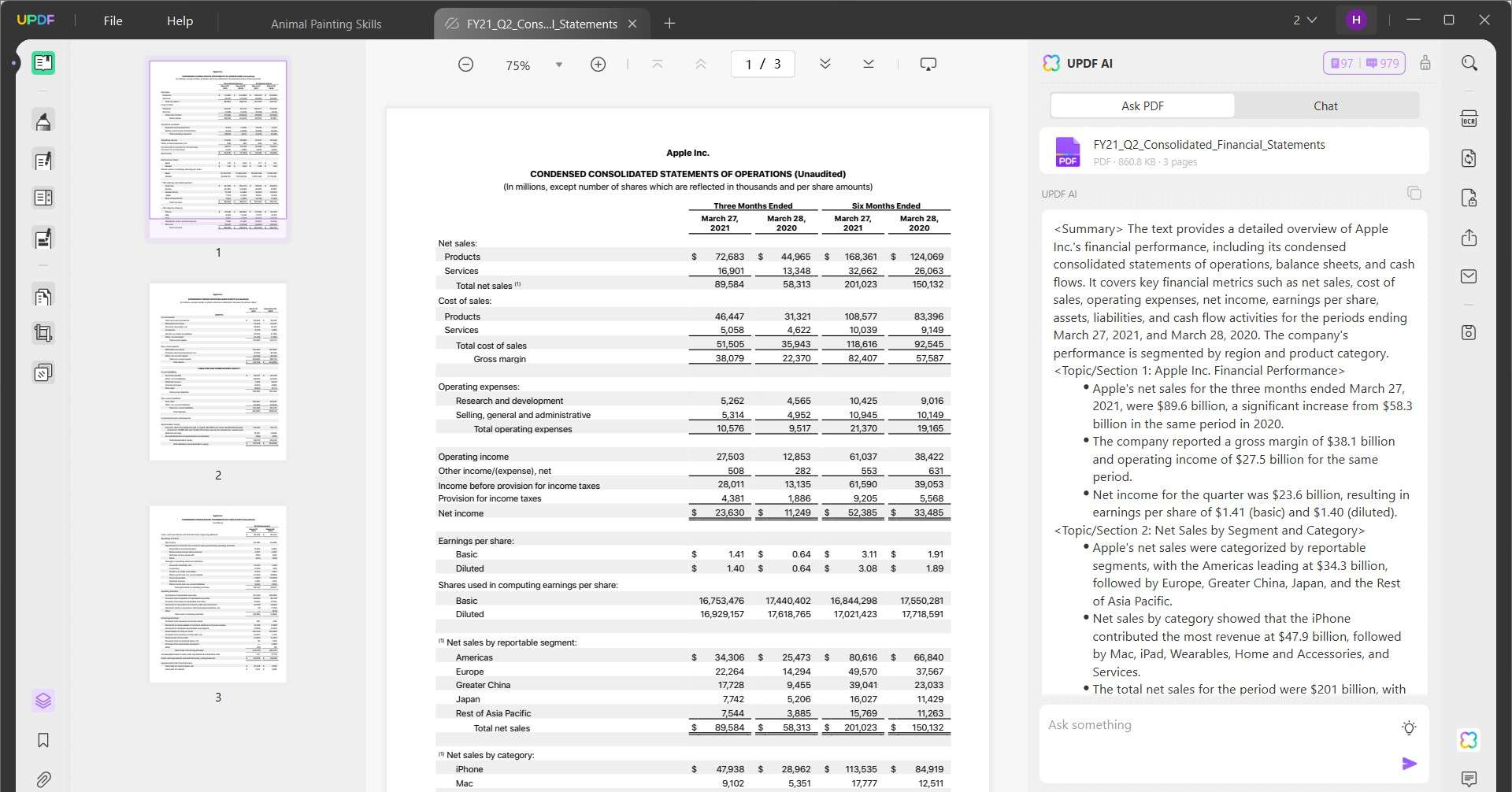1512x792 pixels.
Task: View AI credits quota badge
Action: (1365, 63)
